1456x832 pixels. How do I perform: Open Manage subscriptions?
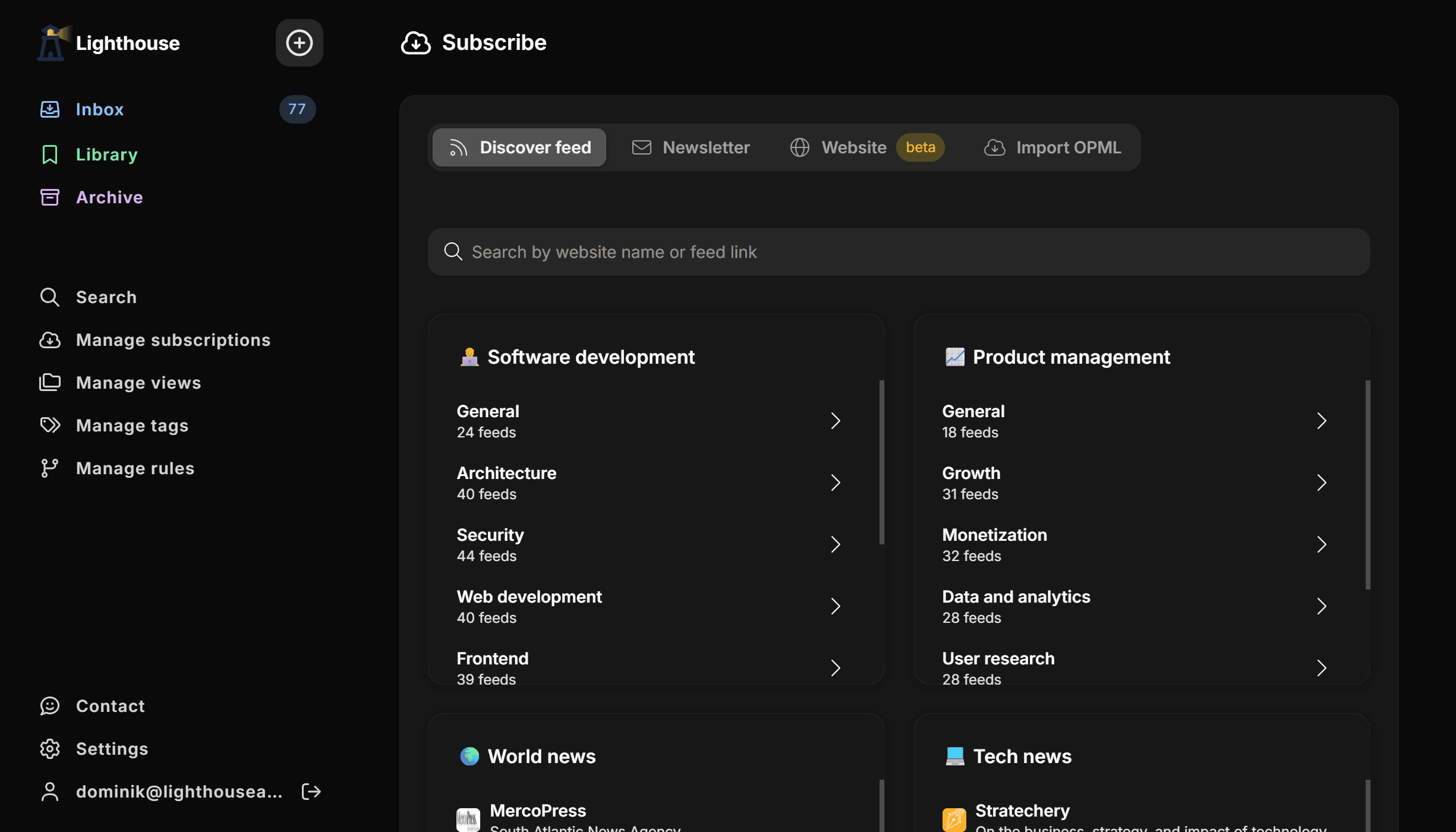click(172, 339)
